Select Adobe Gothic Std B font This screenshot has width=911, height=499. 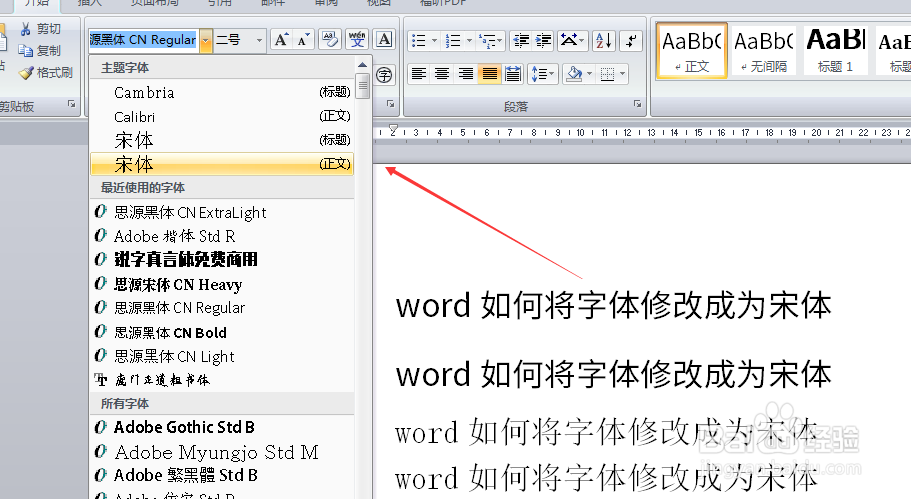coord(222,428)
